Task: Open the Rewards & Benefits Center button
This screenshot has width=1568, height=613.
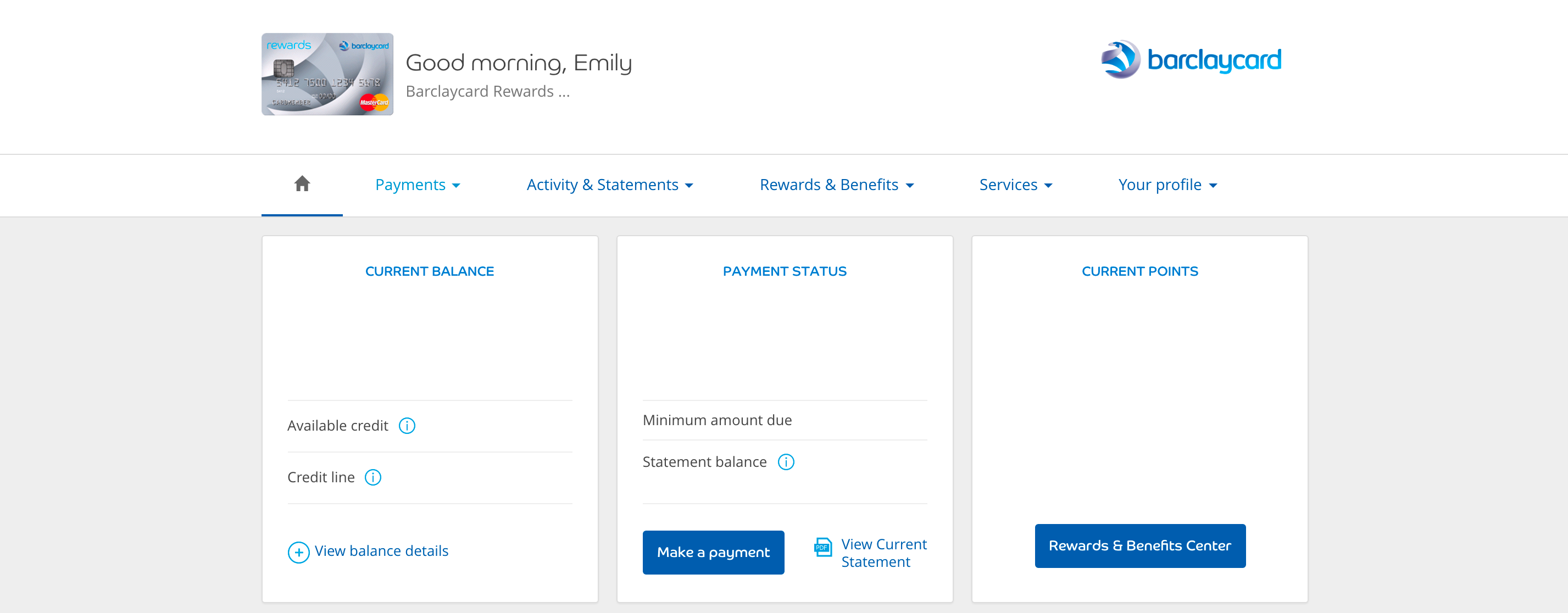Action: click(1139, 545)
